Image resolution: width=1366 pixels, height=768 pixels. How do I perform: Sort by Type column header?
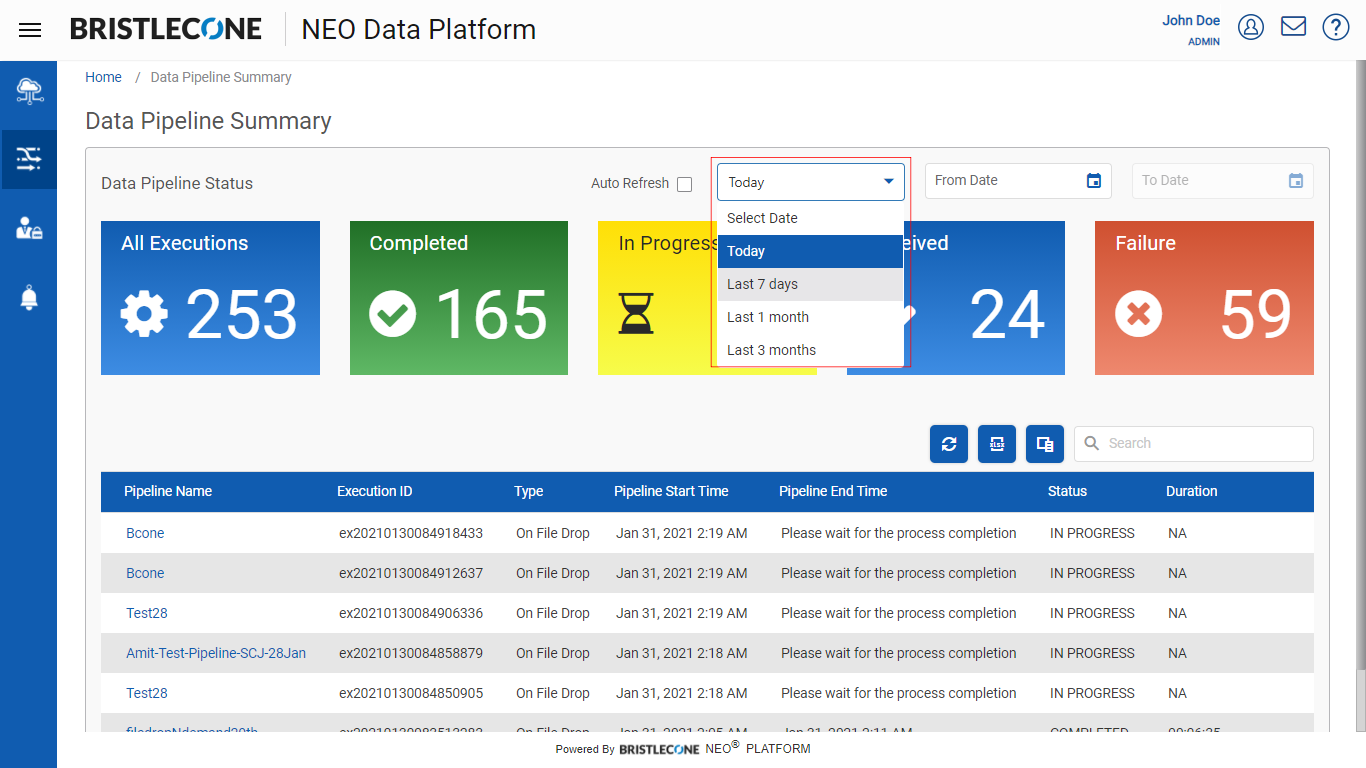click(529, 491)
